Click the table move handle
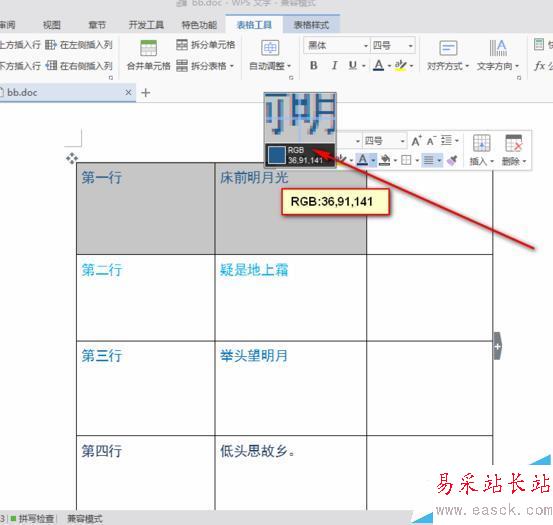 point(72,158)
